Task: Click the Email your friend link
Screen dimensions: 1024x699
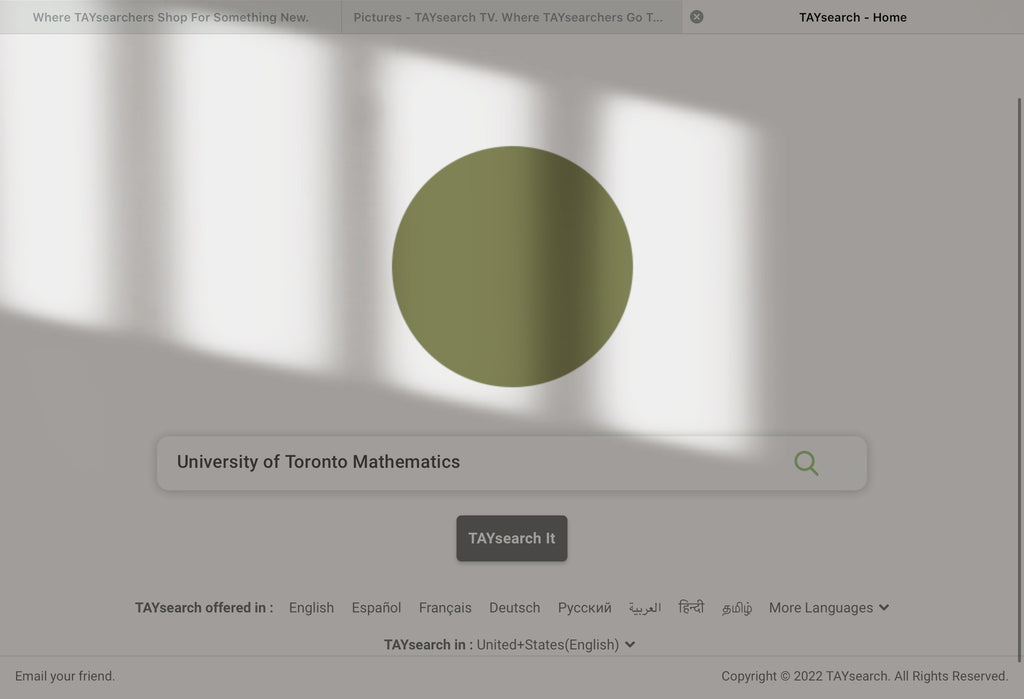Action: tap(65, 676)
